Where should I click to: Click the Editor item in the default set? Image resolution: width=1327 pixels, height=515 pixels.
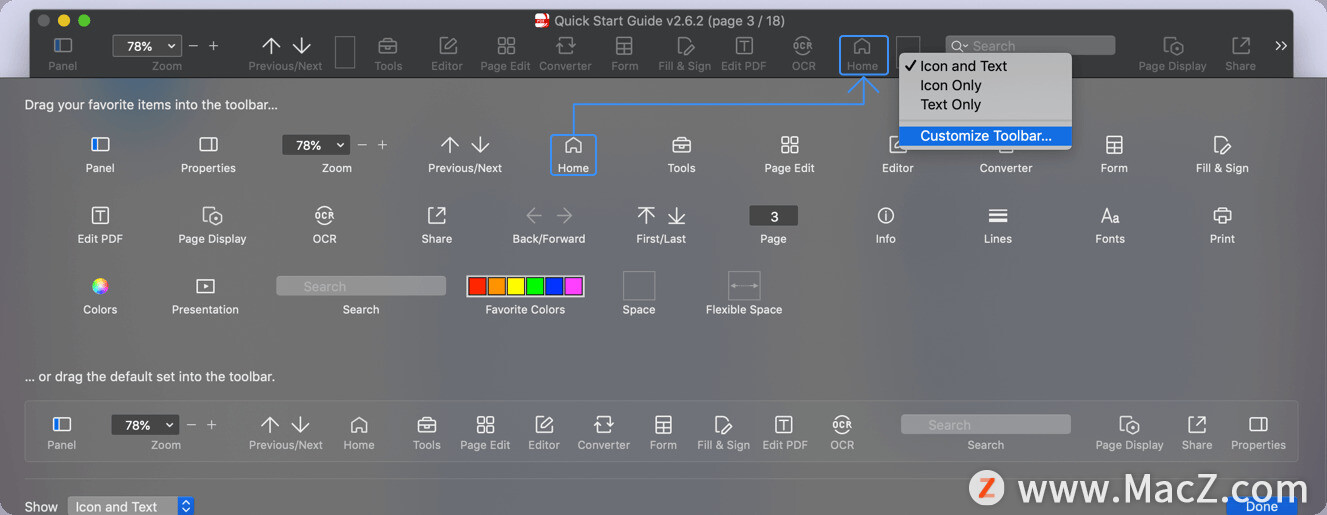tap(544, 432)
